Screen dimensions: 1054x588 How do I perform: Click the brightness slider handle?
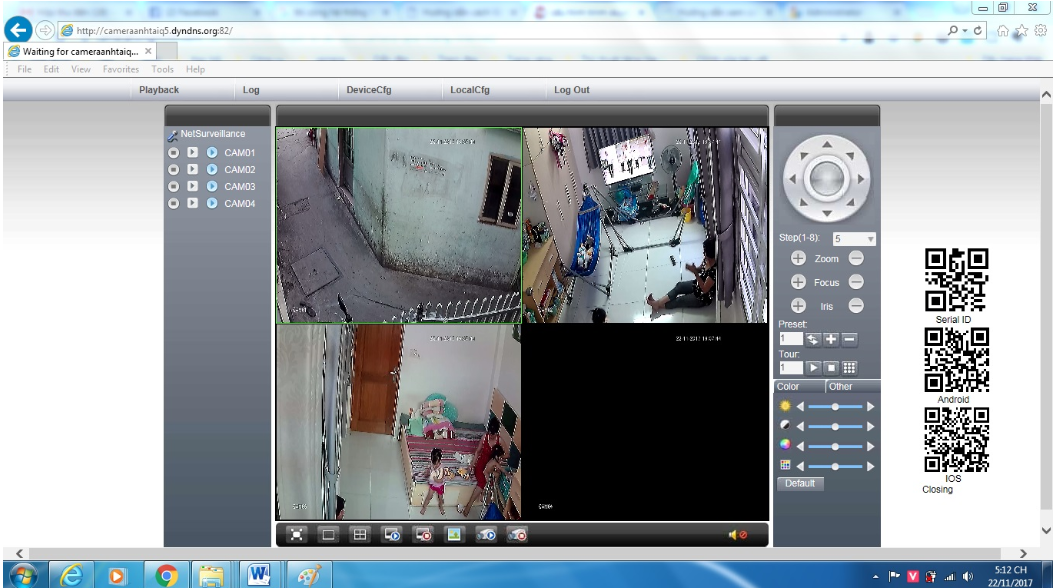point(835,406)
